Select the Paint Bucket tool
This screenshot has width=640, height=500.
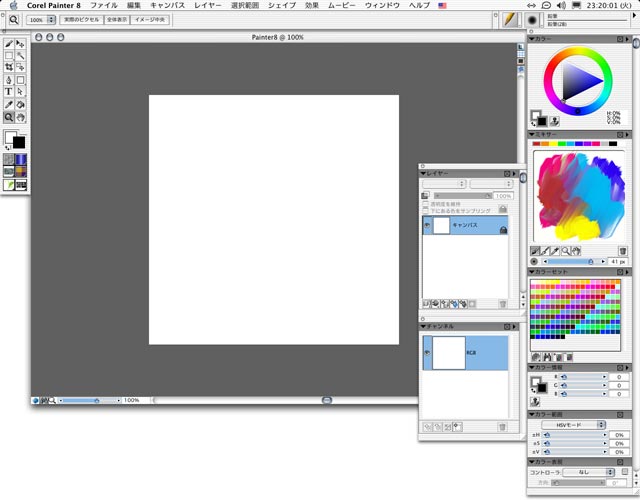coord(20,104)
